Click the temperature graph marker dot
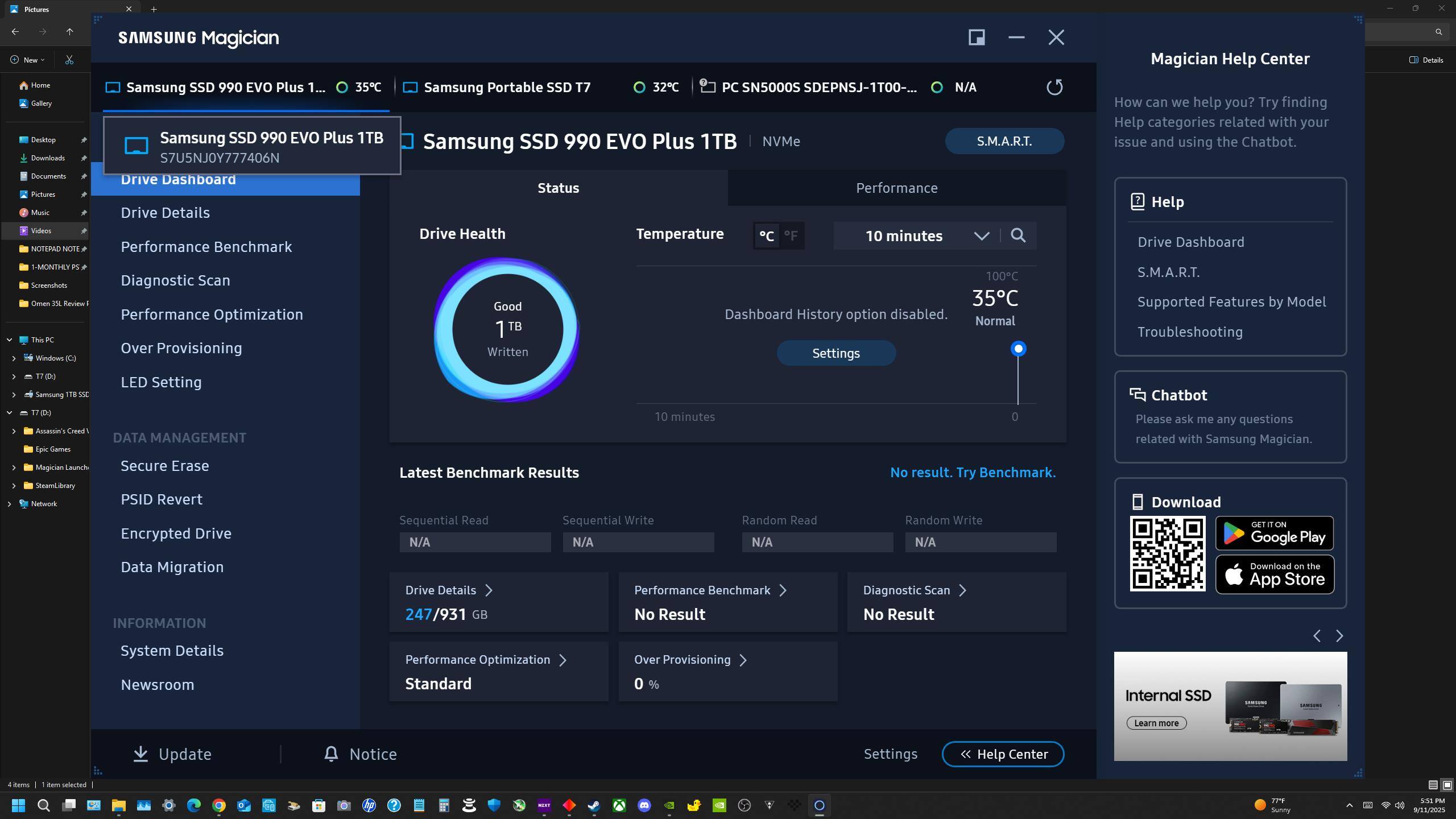Viewport: 1456px width, 819px height. click(x=1018, y=349)
